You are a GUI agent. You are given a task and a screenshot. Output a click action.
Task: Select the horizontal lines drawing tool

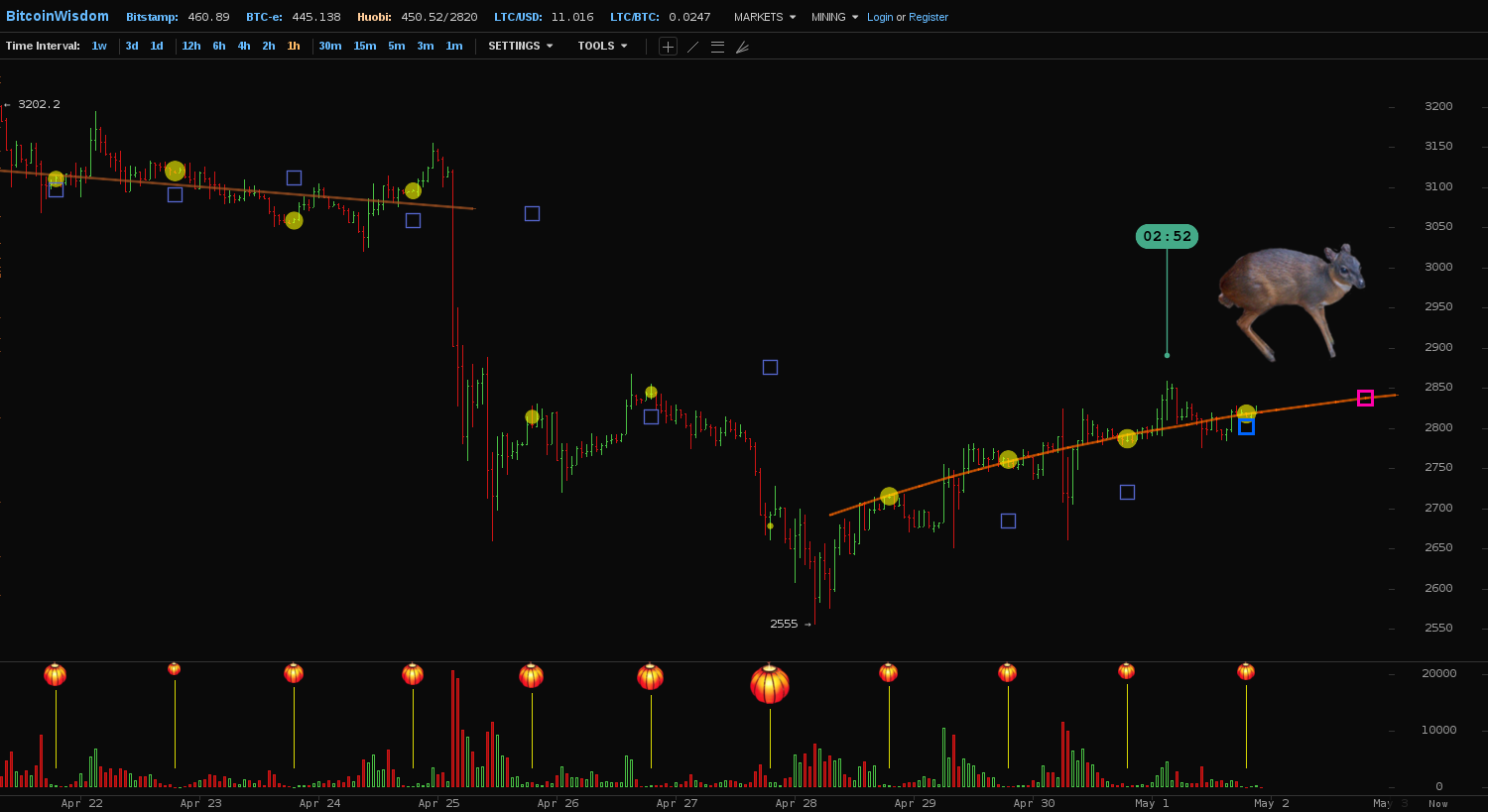tap(717, 47)
